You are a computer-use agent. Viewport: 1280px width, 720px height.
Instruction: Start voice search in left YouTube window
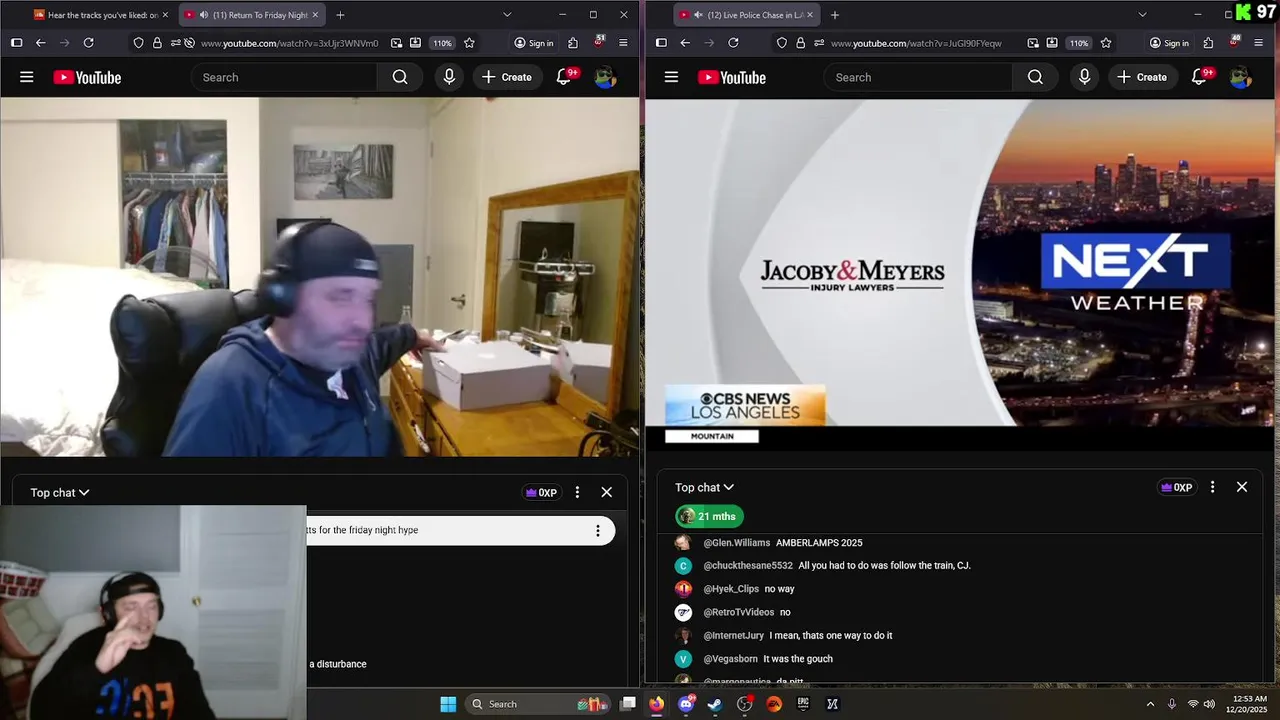449,77
